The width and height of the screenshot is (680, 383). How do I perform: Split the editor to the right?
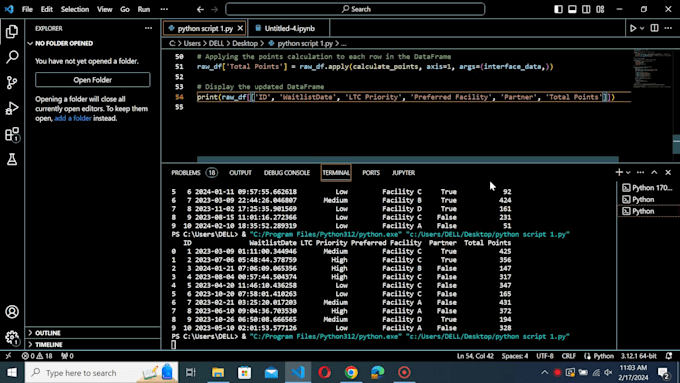(654, 28)
